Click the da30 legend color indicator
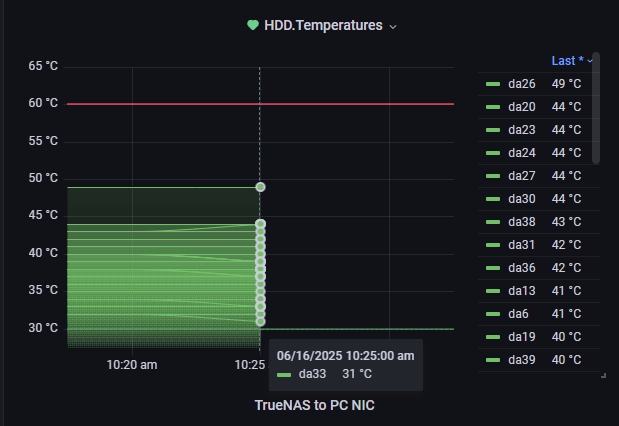The height and width of the screenshot is (426, 619). coord(493,199)
